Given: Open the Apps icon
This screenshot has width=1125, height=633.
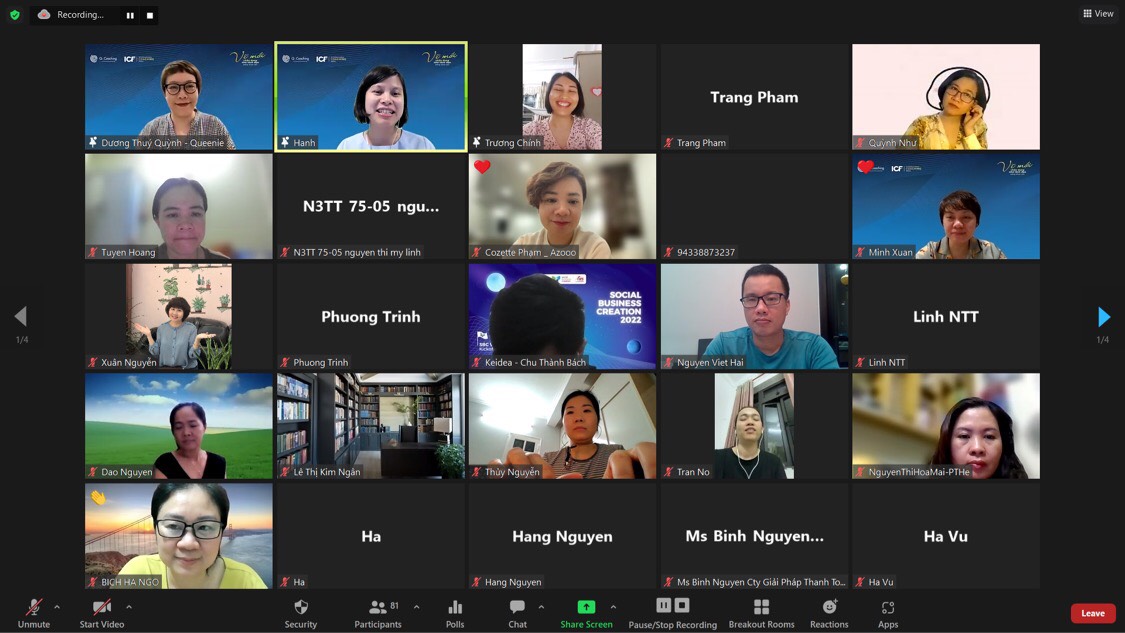Looking at the screenshot, I should (888, 608).
